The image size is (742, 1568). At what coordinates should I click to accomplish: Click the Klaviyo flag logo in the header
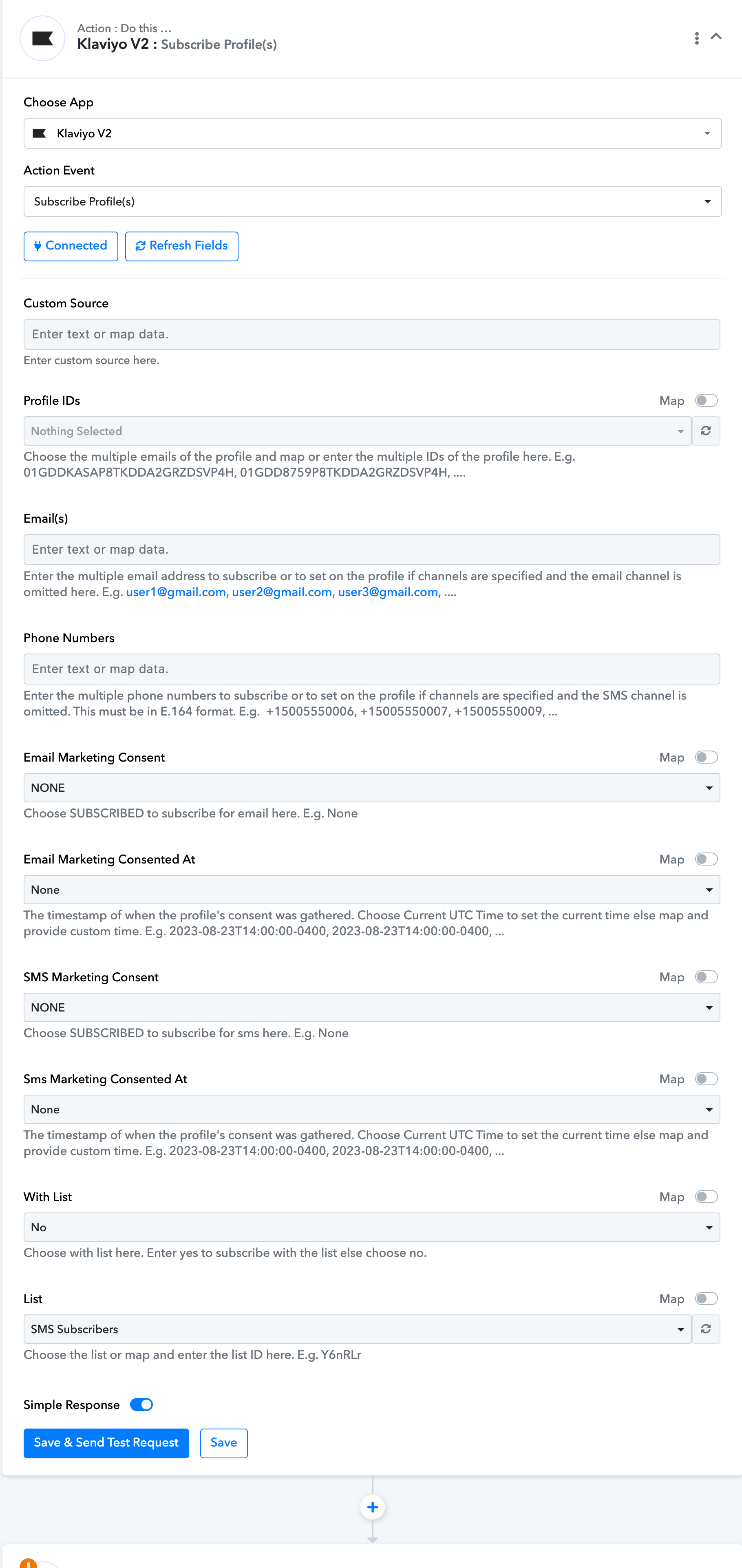pyautogui.click(x=42, y=38)
